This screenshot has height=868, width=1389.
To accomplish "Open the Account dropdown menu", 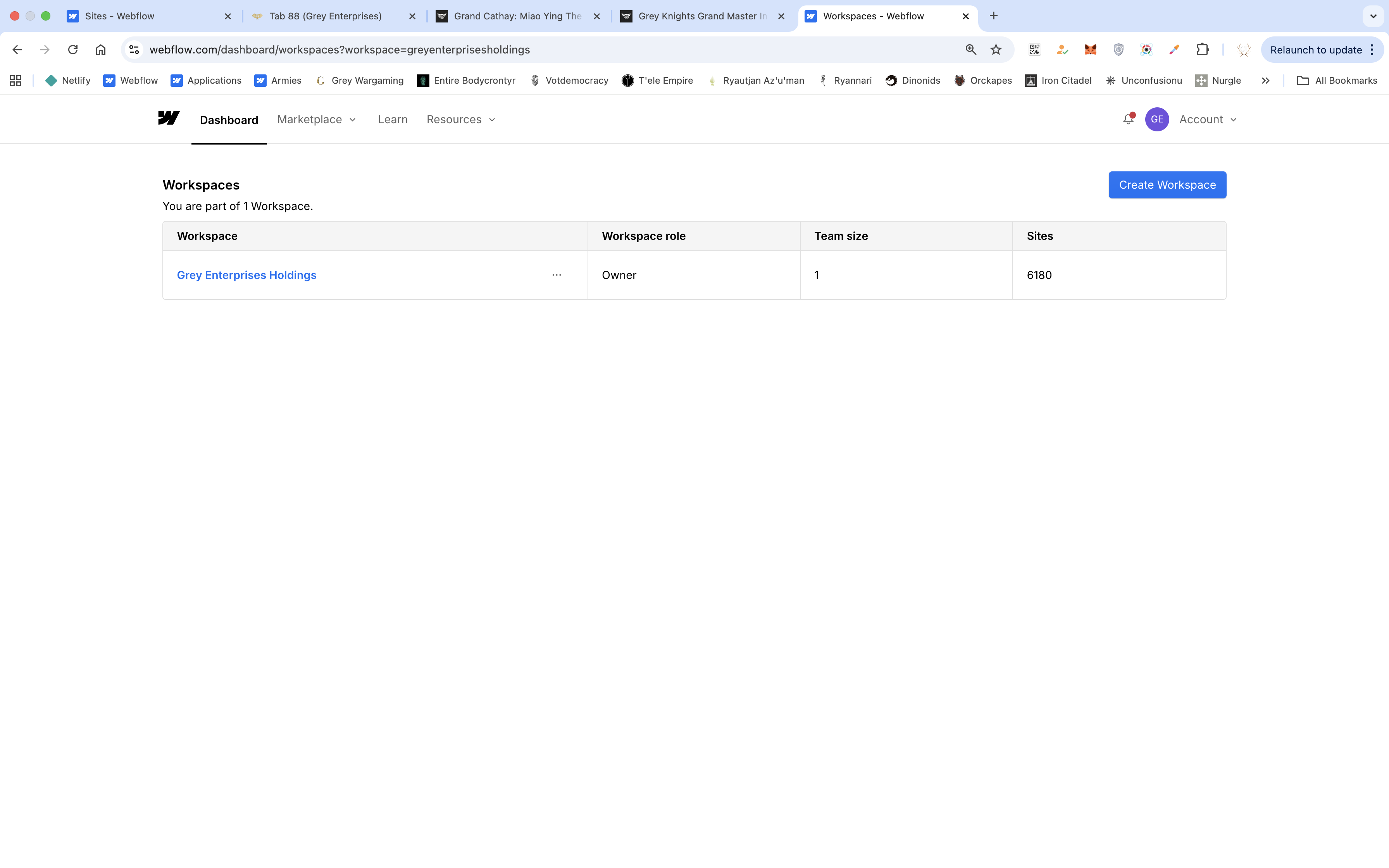I will [1208, 119].
